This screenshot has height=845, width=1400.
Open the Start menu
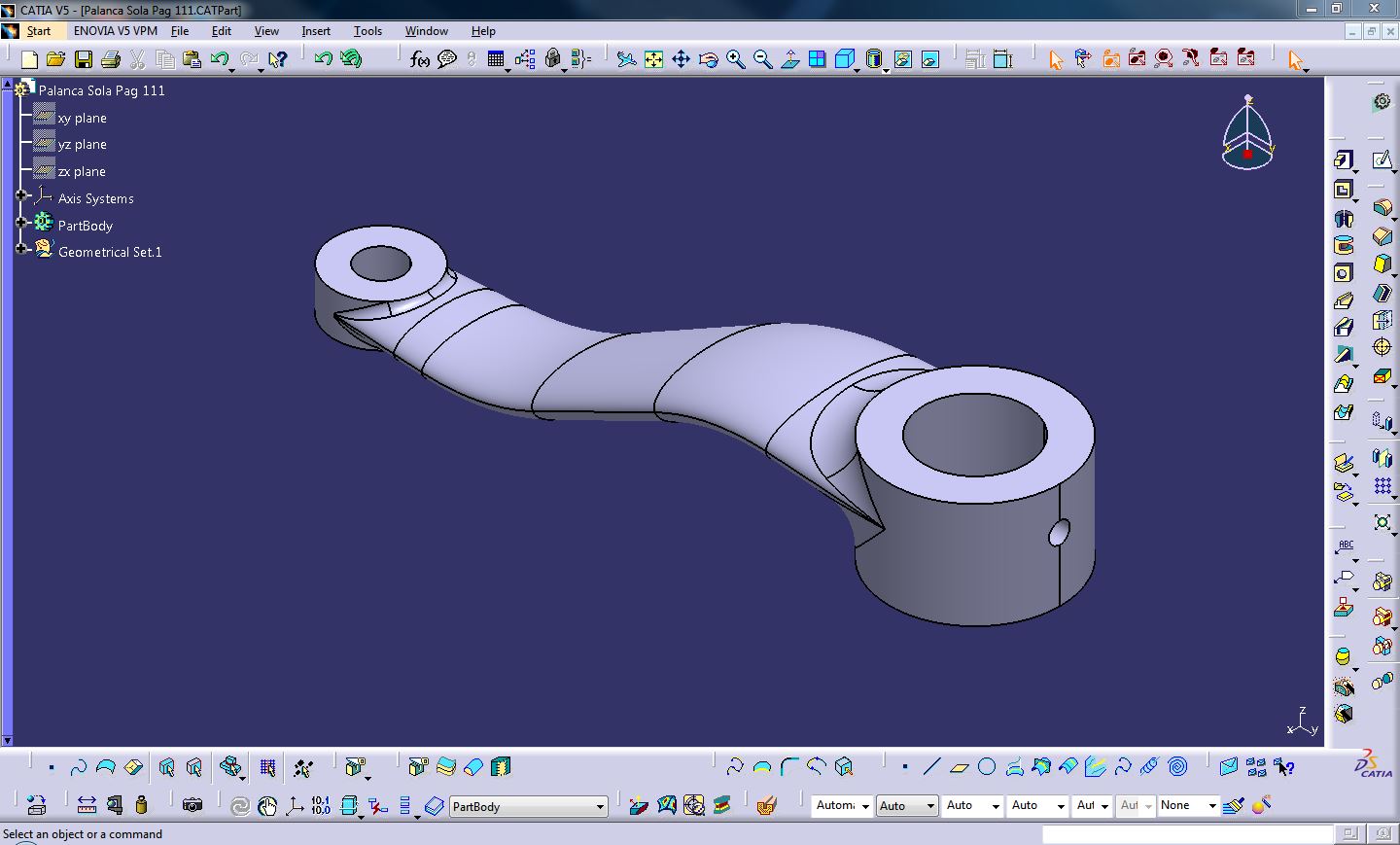(38, 31)
